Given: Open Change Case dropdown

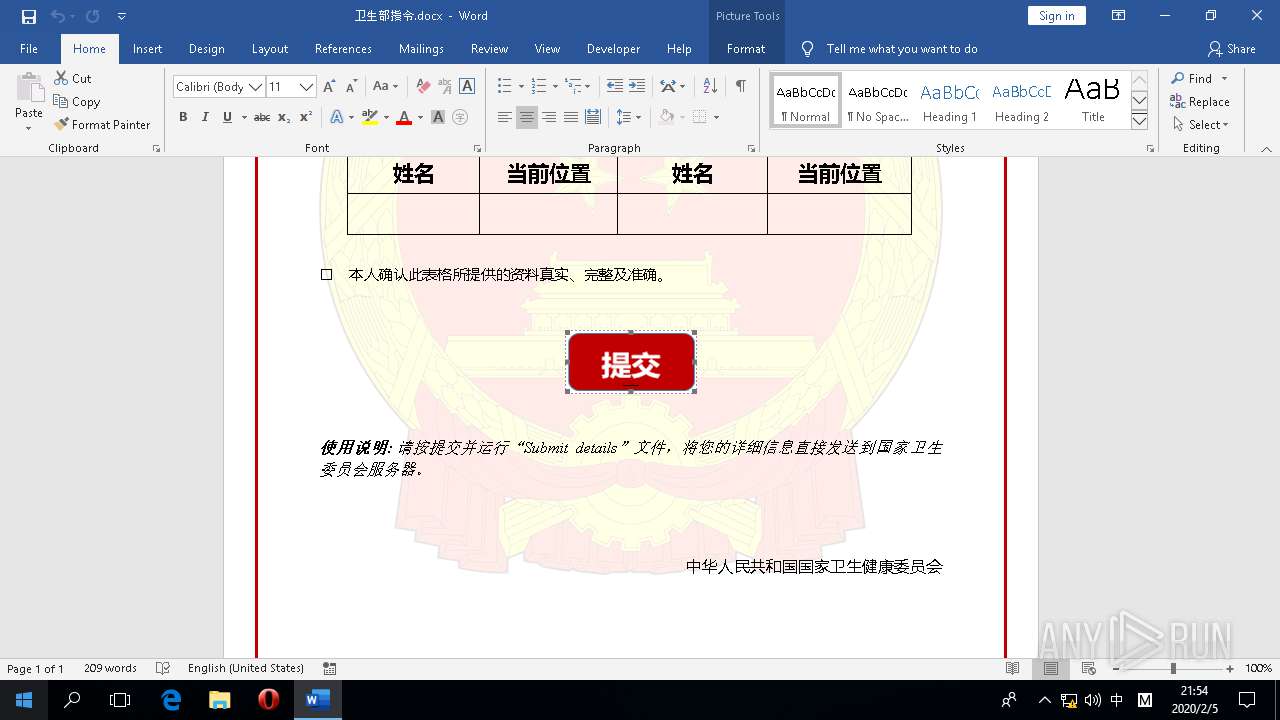Looking at the screenshot, I should point(385,87).
